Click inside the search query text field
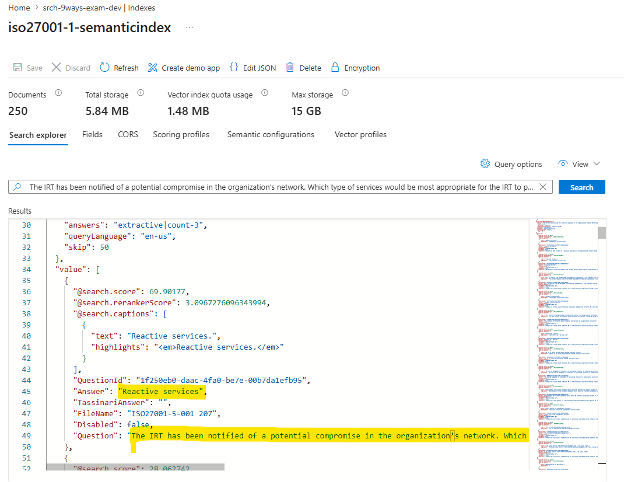This screenshot has width=624, height=482. click(281, 187)
